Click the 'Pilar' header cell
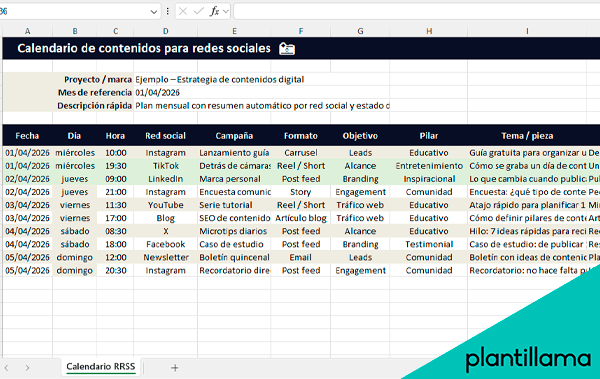600x379 pixels. [429, 136]
